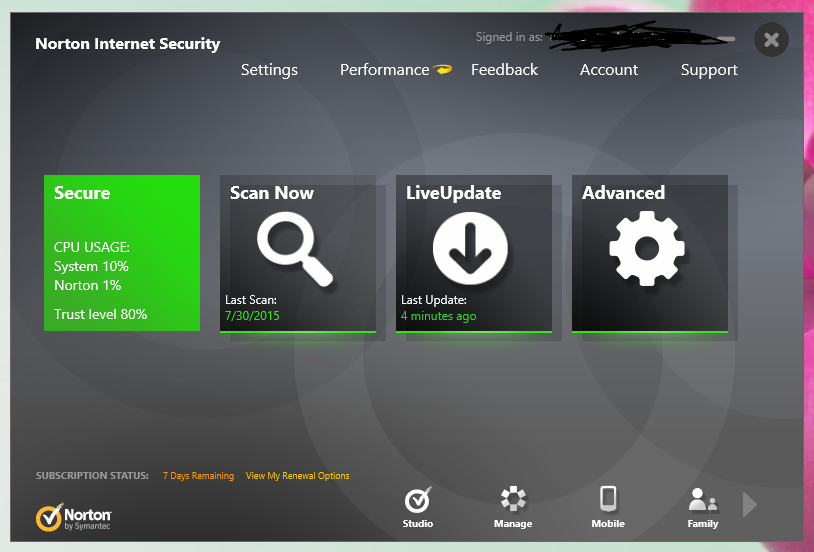Click View My Renewal Options link
The width and height of the screenshot is (814, 552).
pos(297,476)
